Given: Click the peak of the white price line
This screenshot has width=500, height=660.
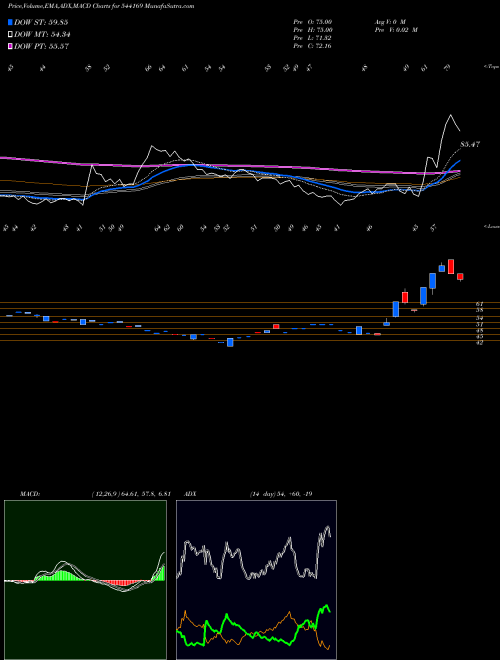Looking at the screenshot, I should pos(451,114).
